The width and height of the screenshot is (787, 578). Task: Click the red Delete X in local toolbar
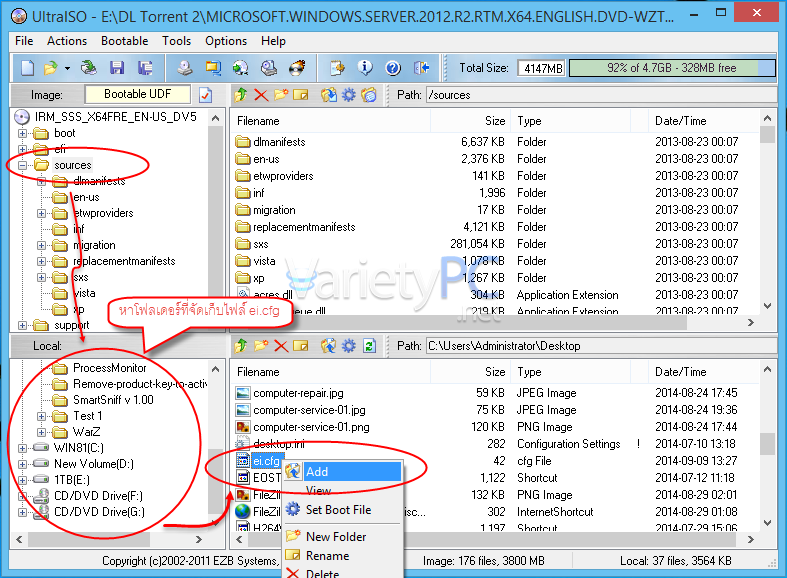click(281, 346)
